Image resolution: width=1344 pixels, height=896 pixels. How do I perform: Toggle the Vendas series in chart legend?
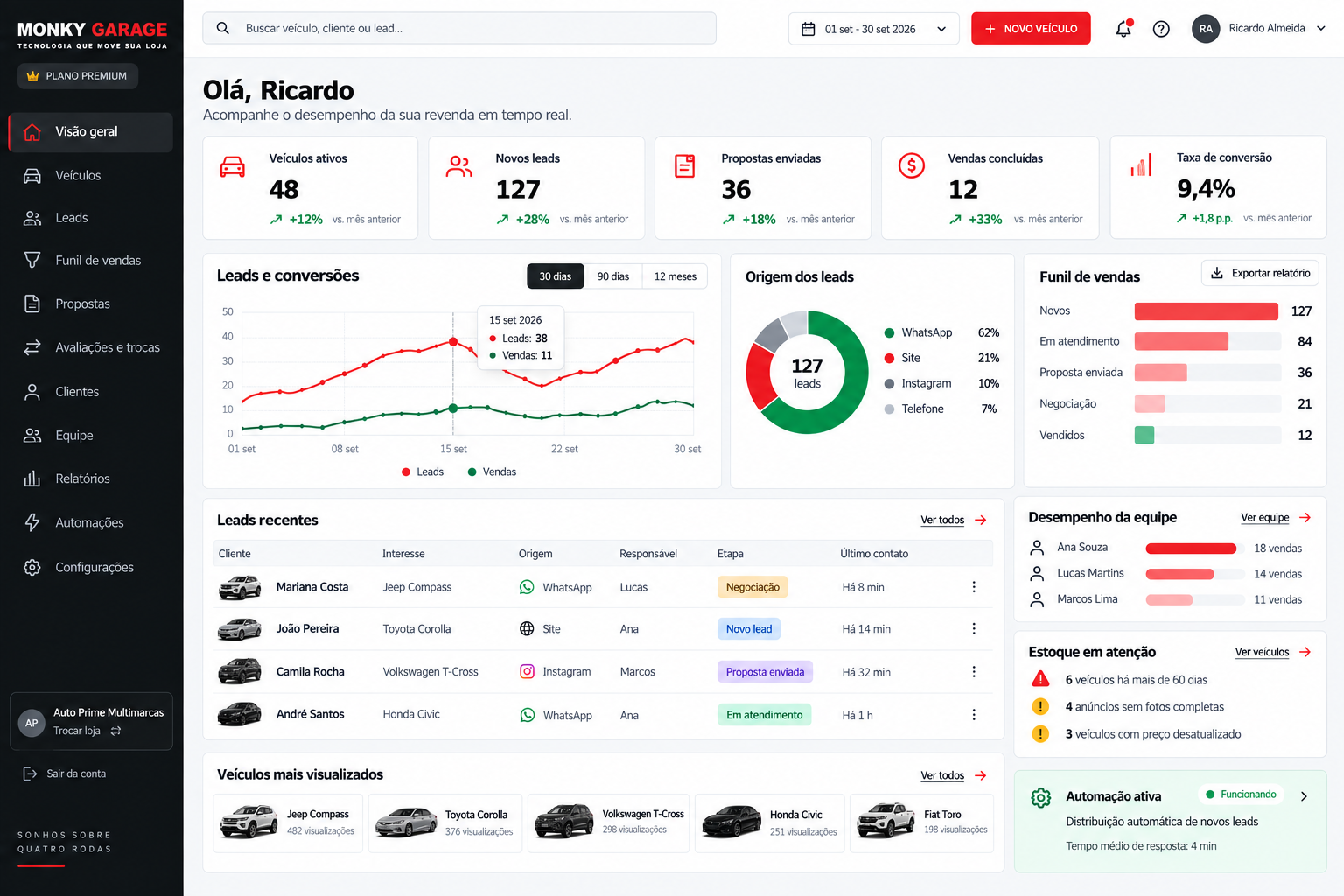pyautogui.click(x=492, y=472)
